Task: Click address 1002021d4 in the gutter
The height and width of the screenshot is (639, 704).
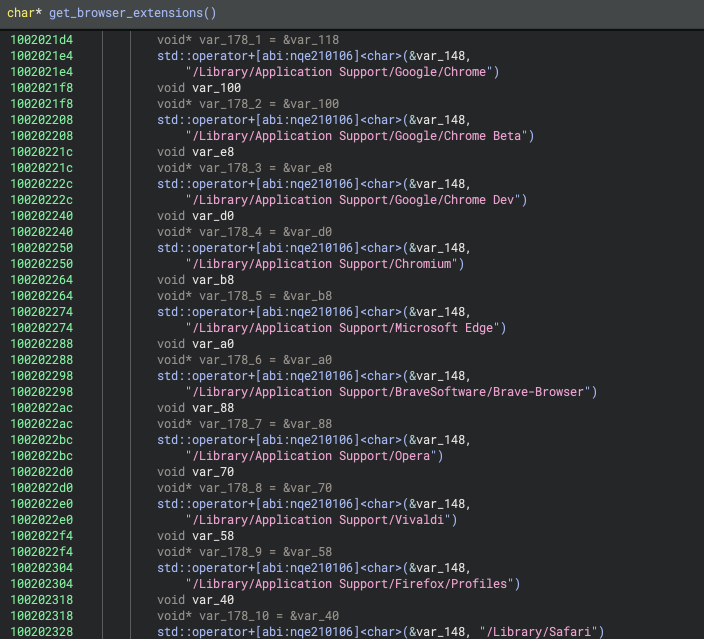Action: 42,40
